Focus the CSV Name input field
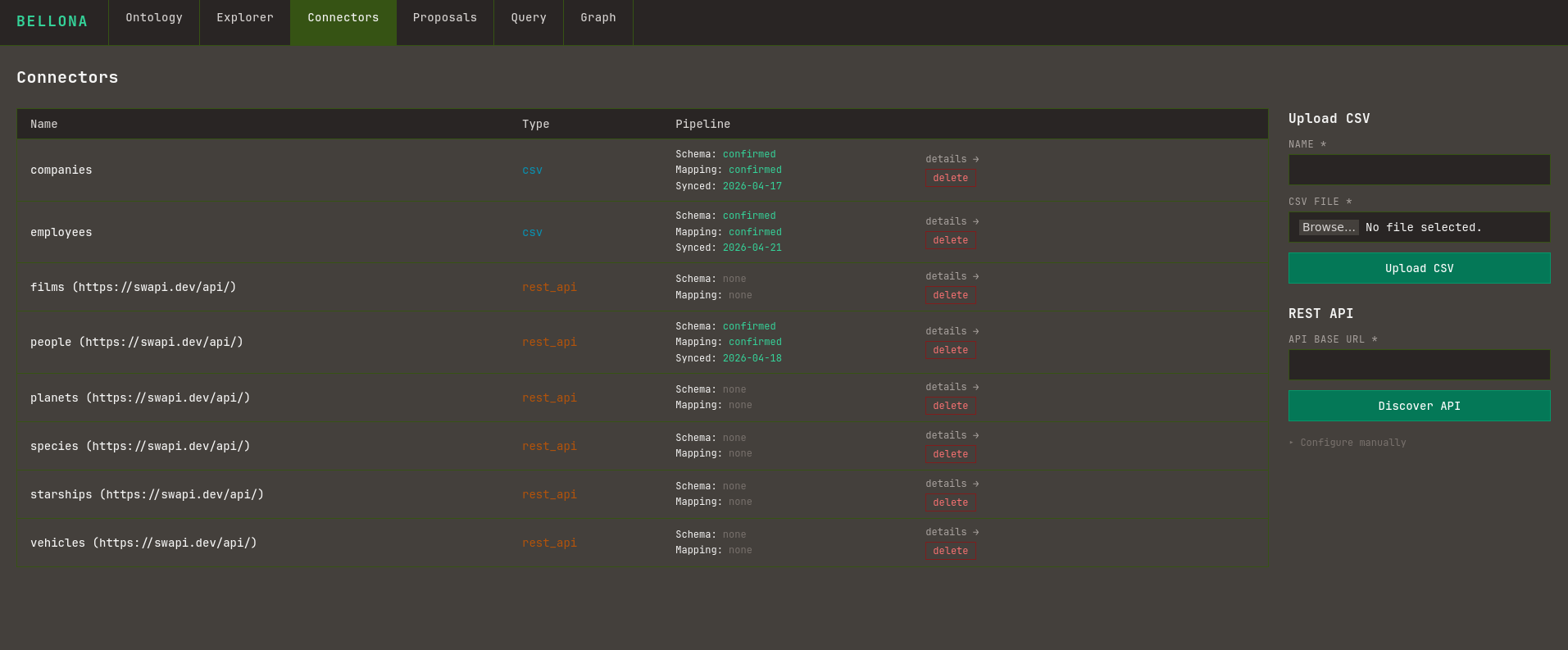 pos(1419,170)
